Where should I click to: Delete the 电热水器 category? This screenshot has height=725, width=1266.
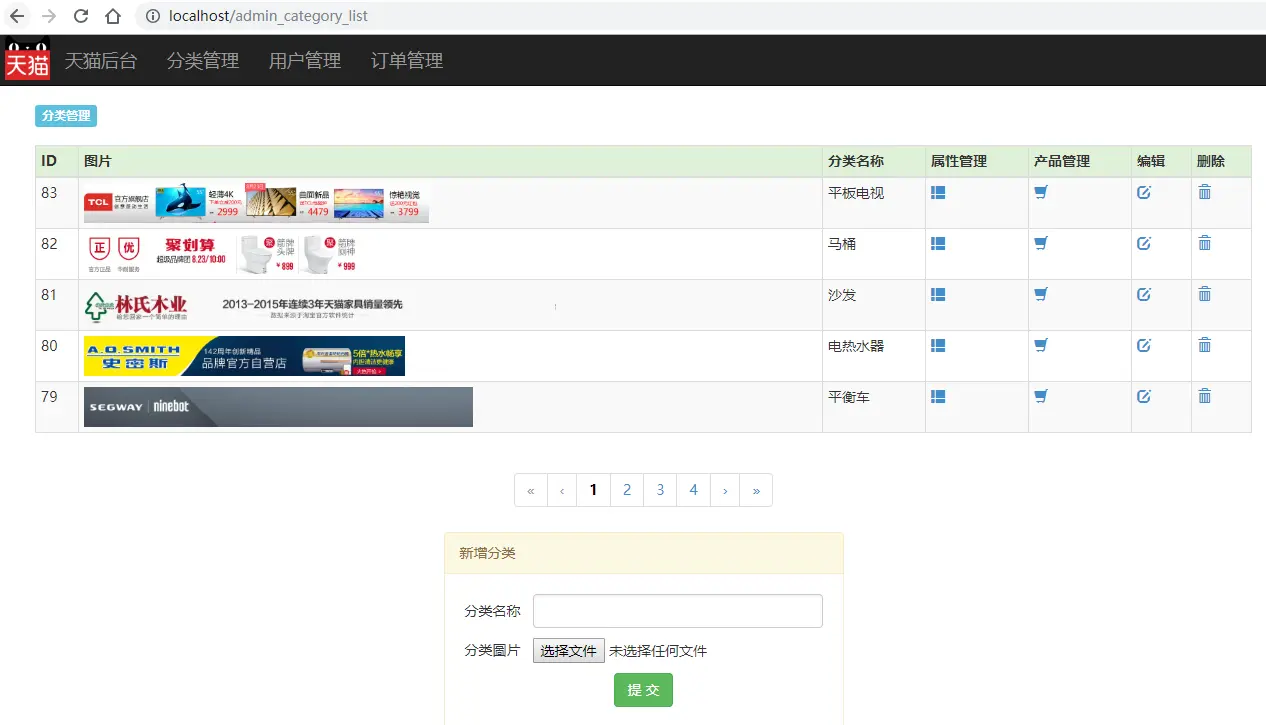pyautogui.click(x=1204, y=345)
